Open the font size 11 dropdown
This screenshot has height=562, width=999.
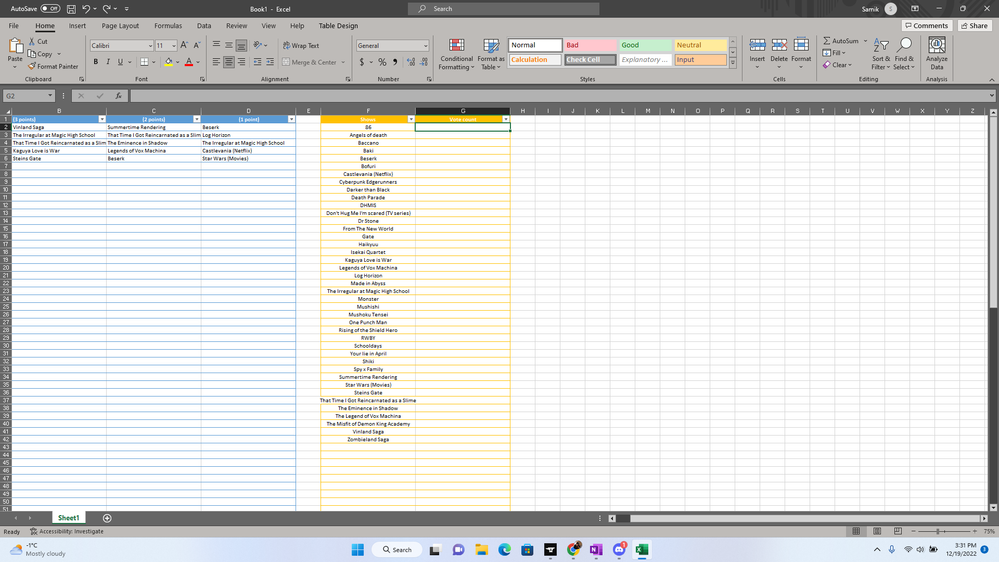[173, 46]
